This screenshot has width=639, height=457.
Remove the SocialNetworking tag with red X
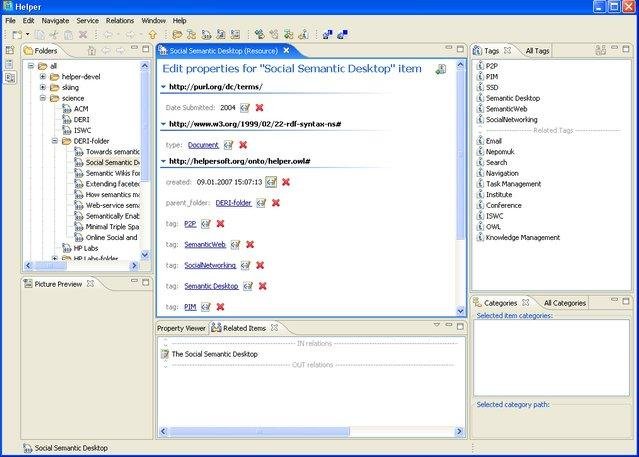(260, 265)
